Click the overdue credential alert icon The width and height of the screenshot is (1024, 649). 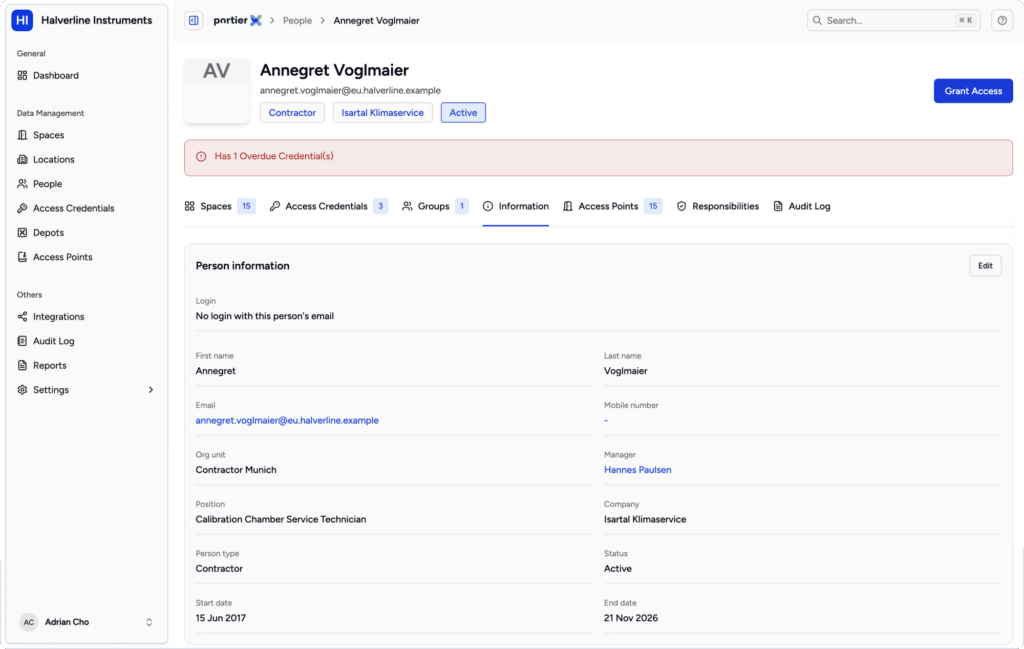pos(201,157)
